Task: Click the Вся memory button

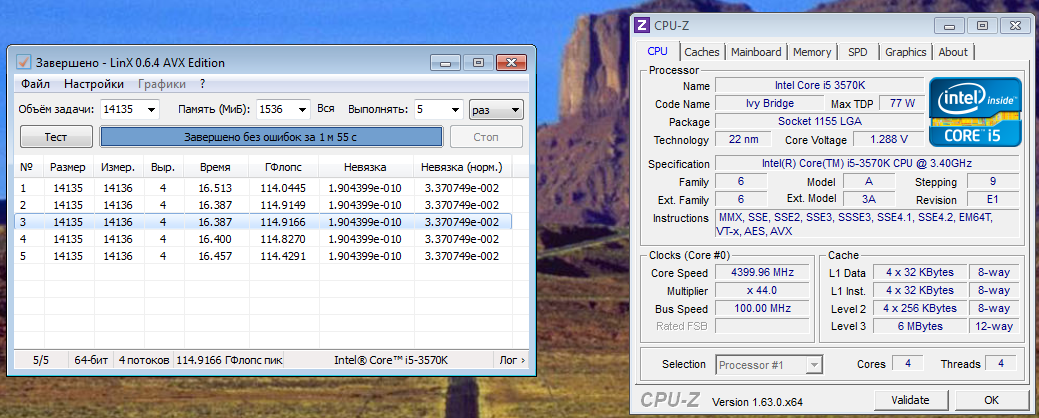Action: click(x=325, y=109)
